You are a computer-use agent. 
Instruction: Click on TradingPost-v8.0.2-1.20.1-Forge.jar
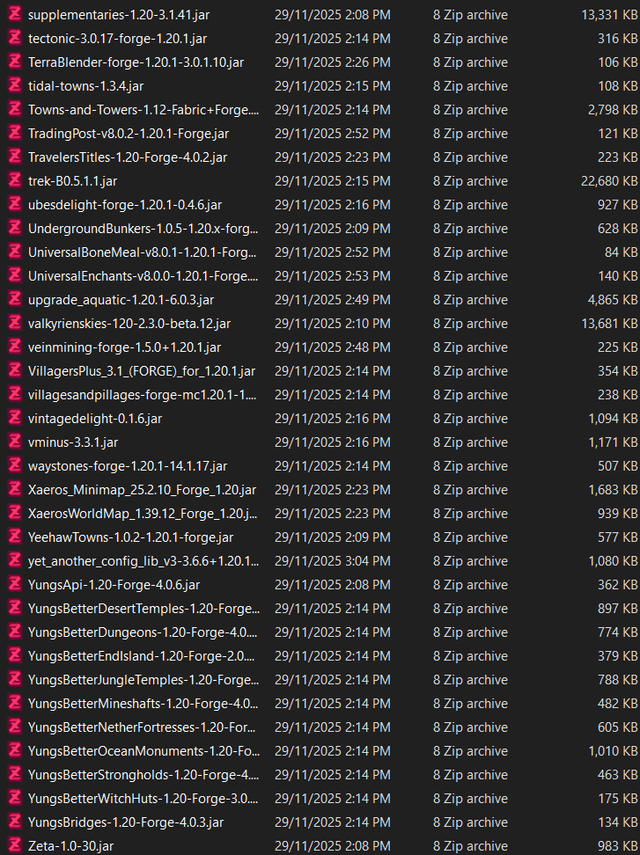pos(128,133)
